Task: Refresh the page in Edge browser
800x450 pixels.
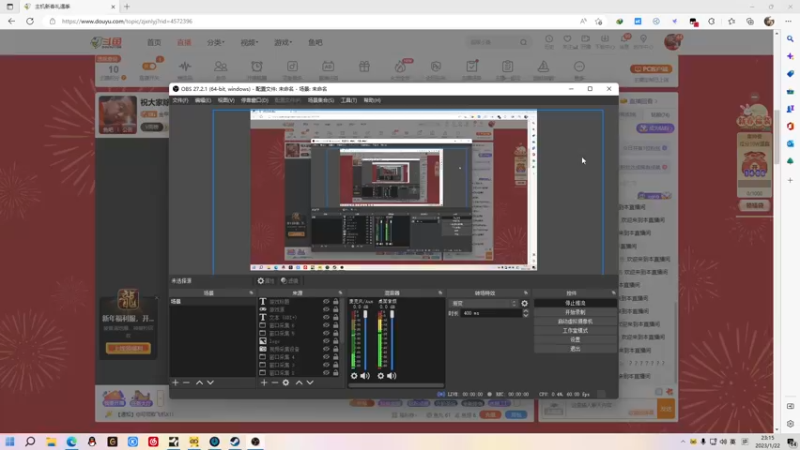Action: tap(30, 21)
